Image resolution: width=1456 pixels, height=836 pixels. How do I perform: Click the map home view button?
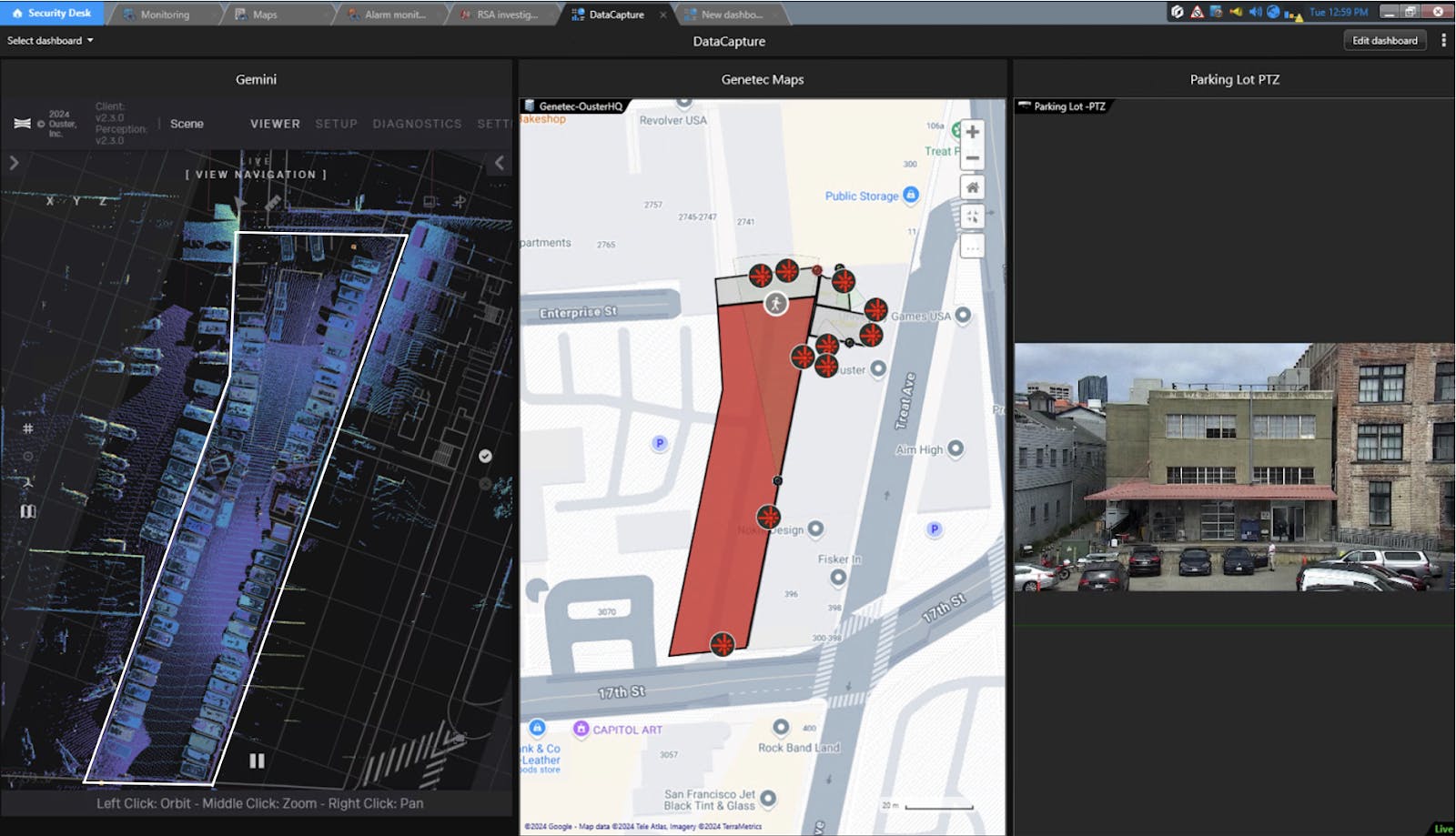[x=972, y=187]
